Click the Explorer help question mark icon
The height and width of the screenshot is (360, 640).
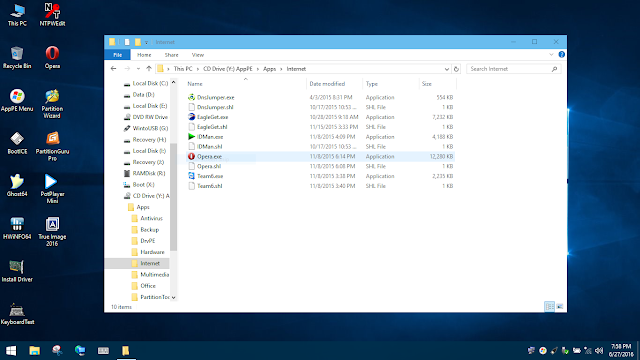click(562, 54)
